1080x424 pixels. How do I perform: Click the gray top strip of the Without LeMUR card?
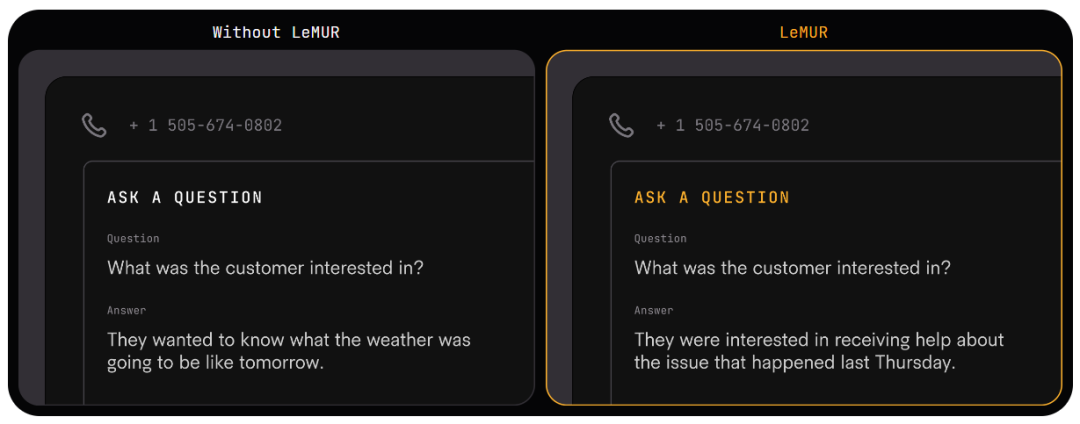276,62
